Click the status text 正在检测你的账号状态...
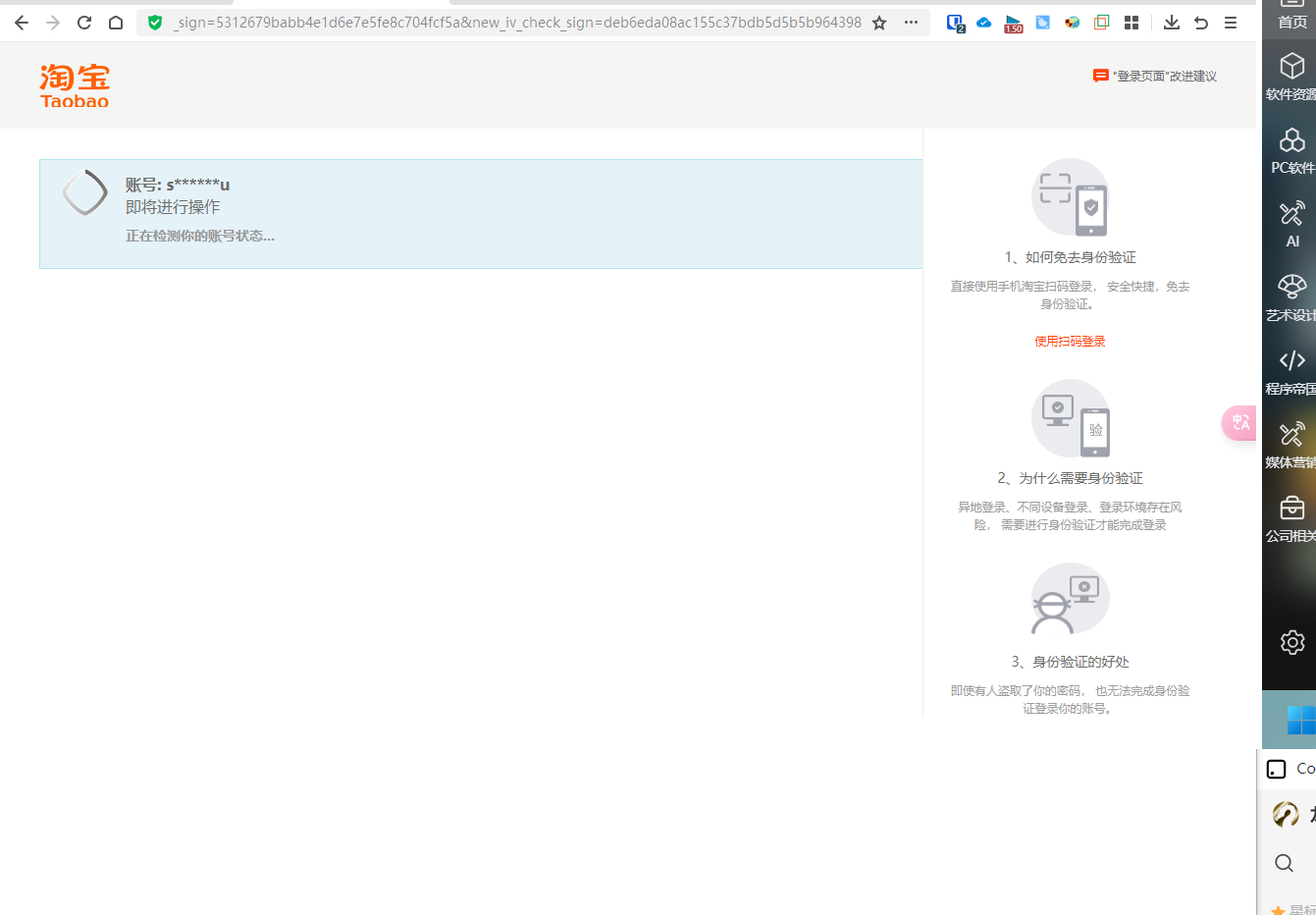Viewport: 1316px width, 915px height. (200, 236)
